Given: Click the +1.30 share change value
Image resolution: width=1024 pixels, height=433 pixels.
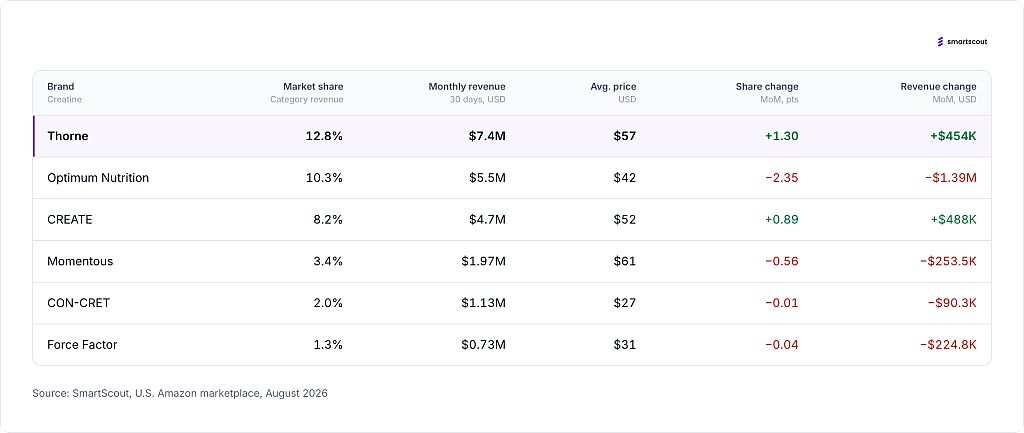Looking at the screenshot, I should click(782, 136).
